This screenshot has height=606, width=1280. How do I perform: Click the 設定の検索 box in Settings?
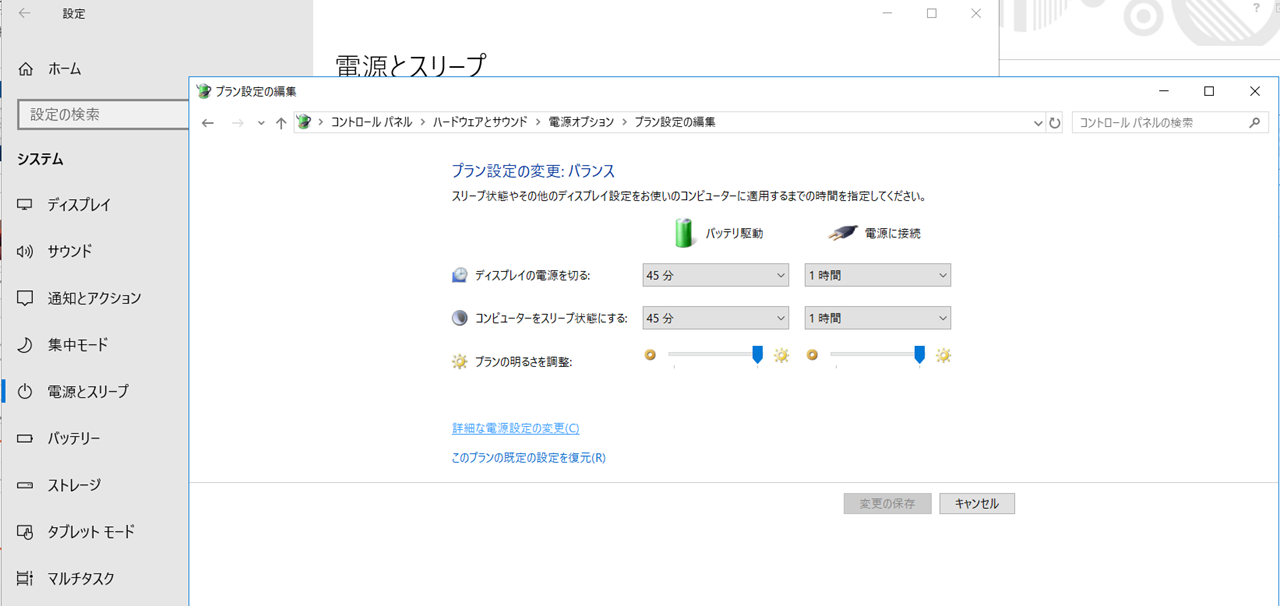click(x=103, y=114)
